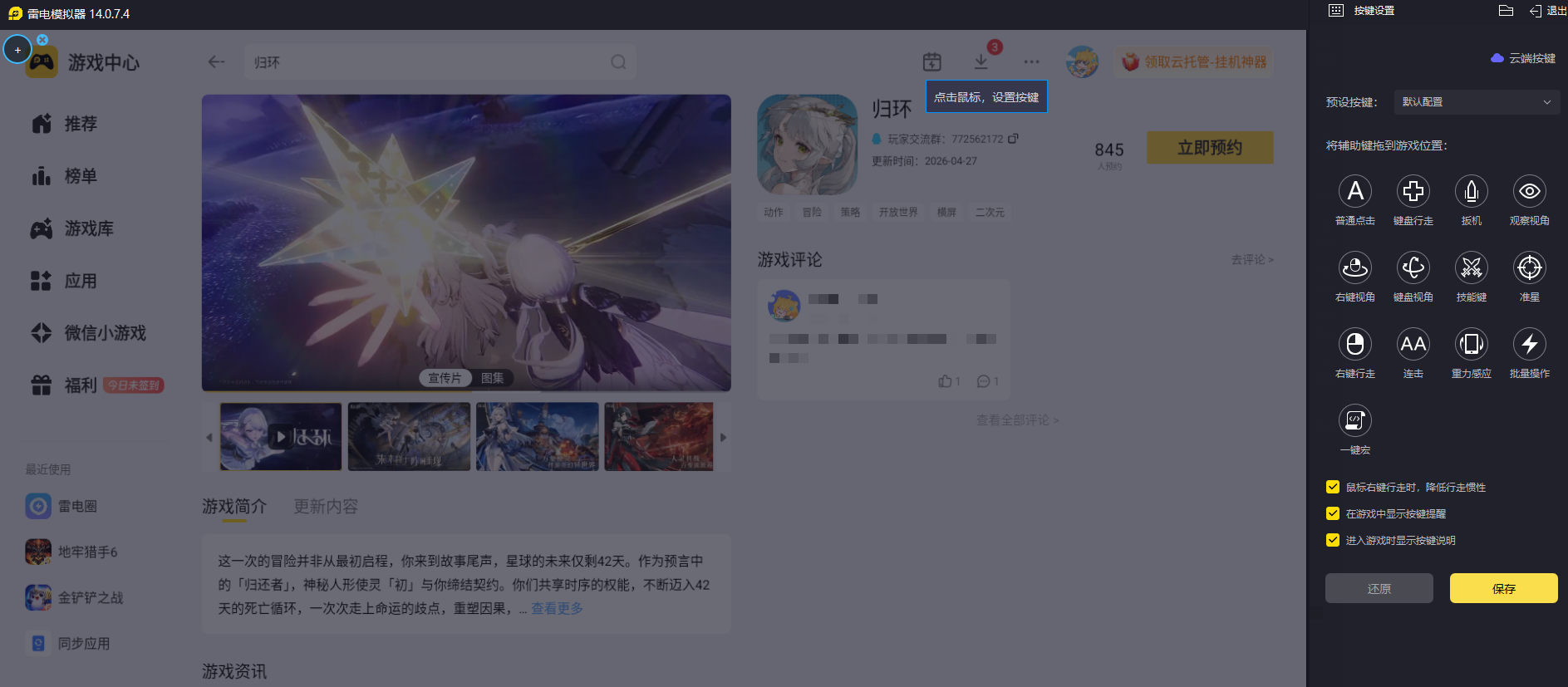Open 查看全部评论 link
Viewport: 1568px width, 687px height.
point(1017,420)
